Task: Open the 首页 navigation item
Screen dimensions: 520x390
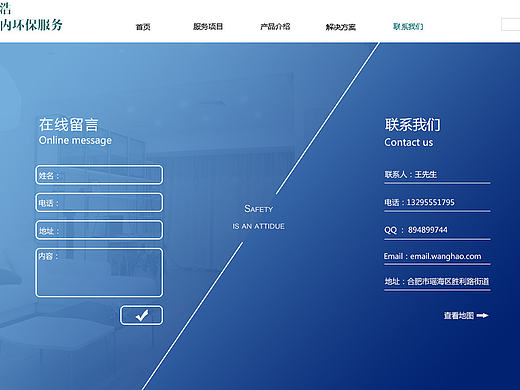Action: (x=143, y=27)
